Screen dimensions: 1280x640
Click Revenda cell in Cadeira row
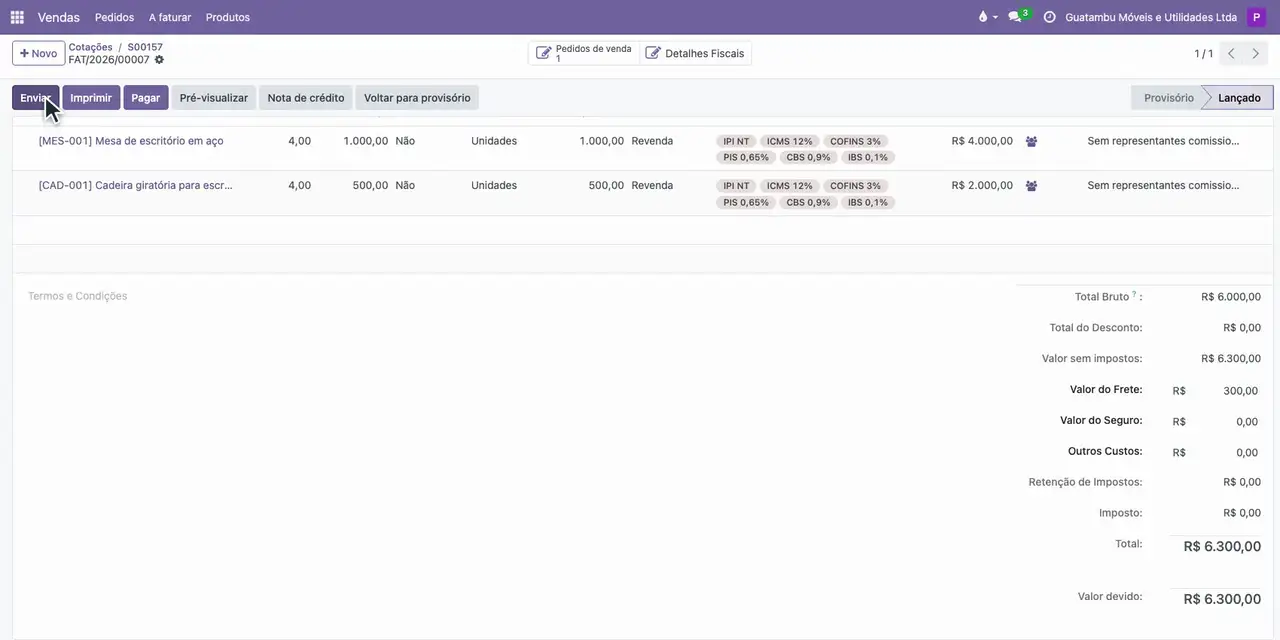pyautogui.click(x=652, y=185)
